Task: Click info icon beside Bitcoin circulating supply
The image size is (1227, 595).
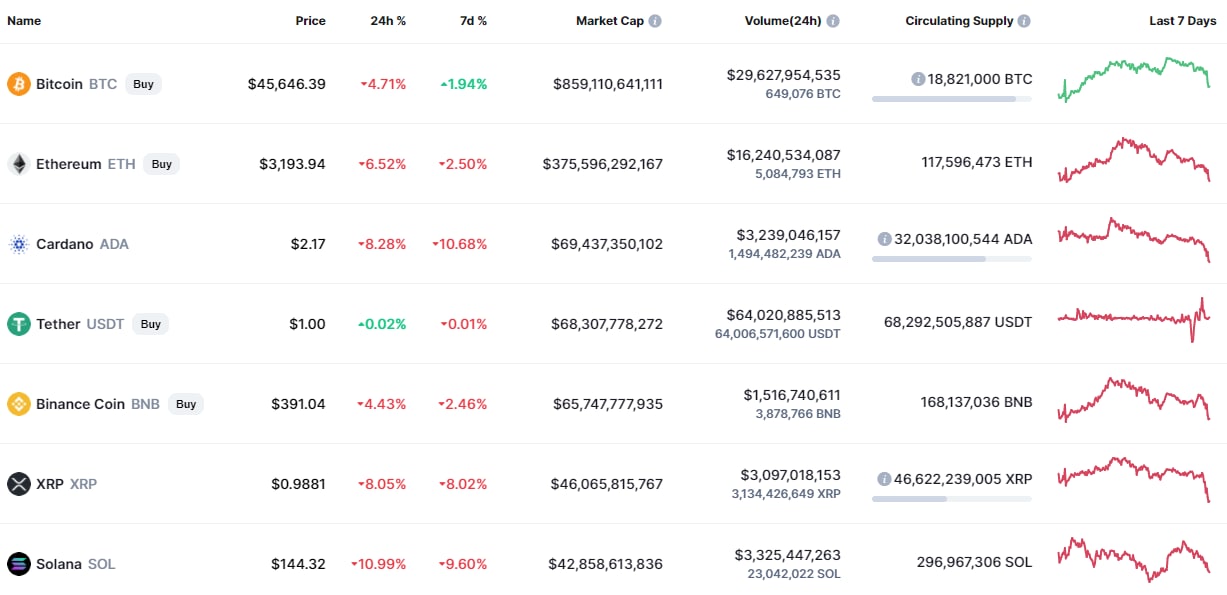Action: [x=918, y=79]
